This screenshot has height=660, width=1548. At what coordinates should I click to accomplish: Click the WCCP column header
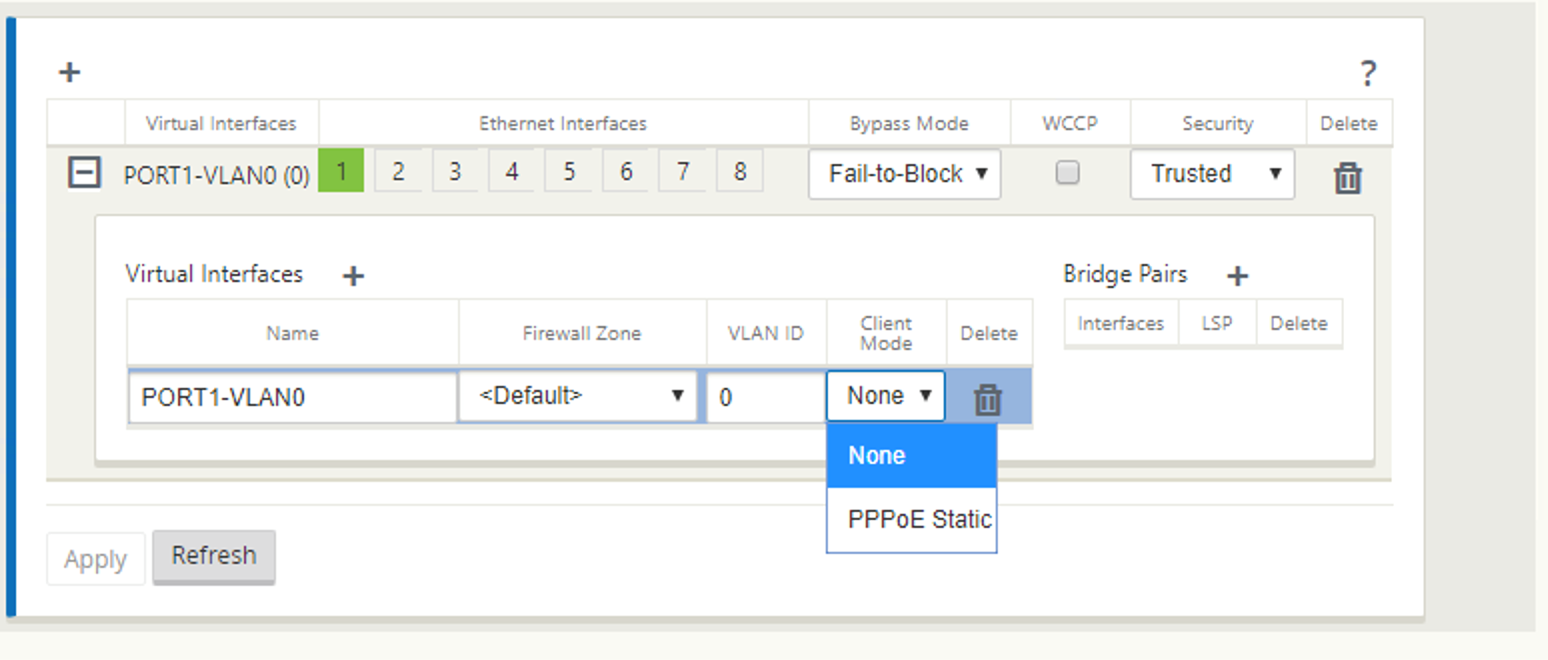point(1070,123)
